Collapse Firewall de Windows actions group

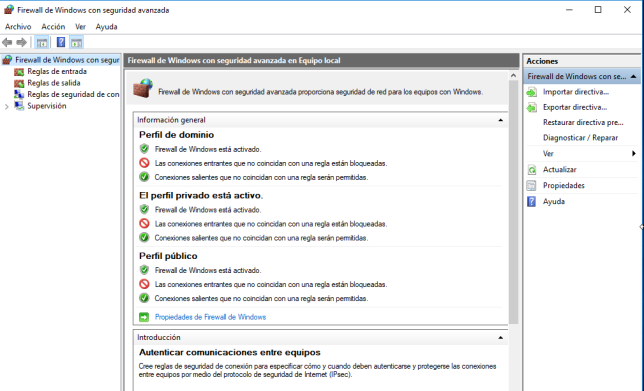pyautogui.click(x=633, y=76)
